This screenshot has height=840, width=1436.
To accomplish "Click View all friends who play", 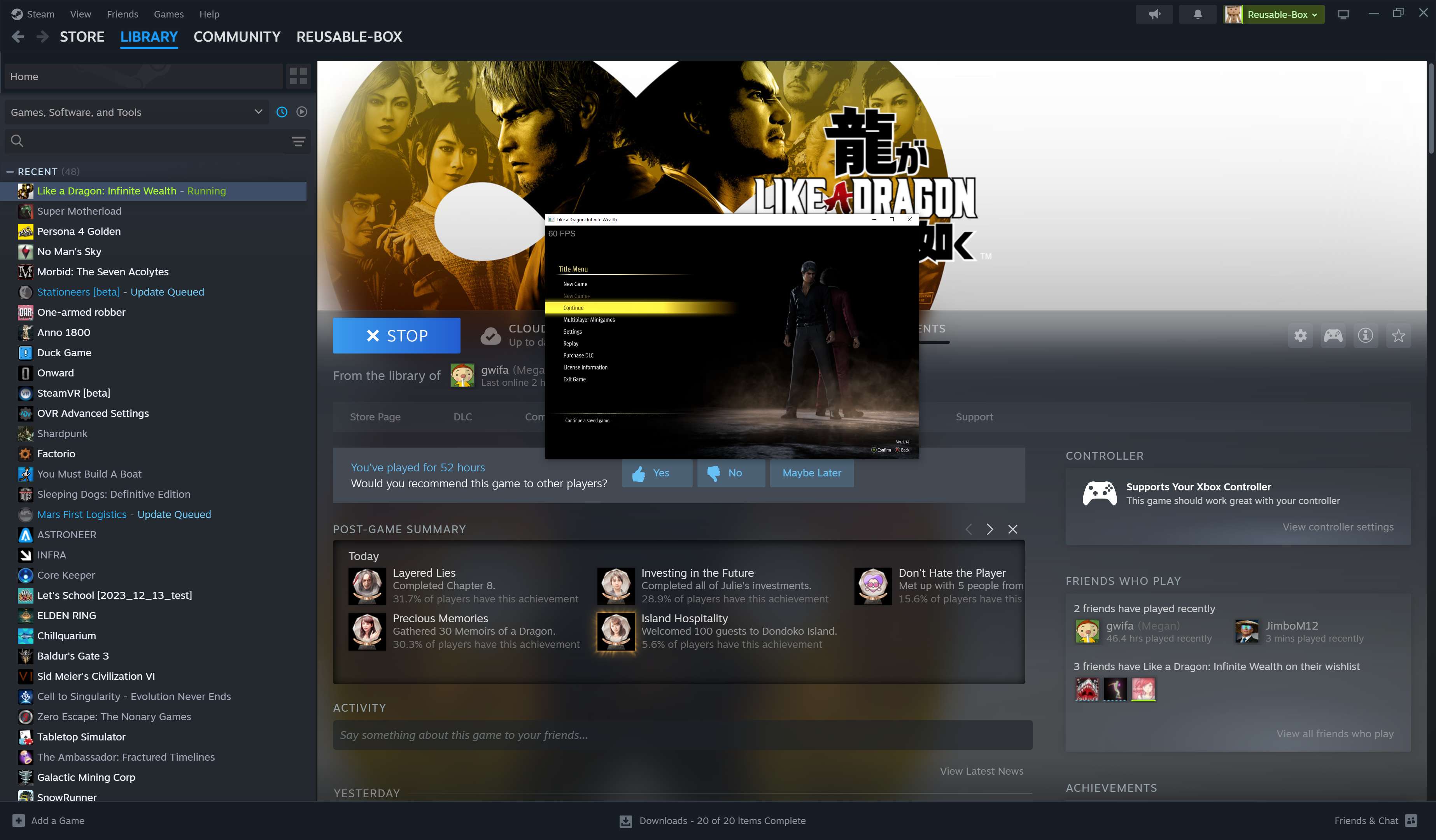I will (x=1335, y=734).
